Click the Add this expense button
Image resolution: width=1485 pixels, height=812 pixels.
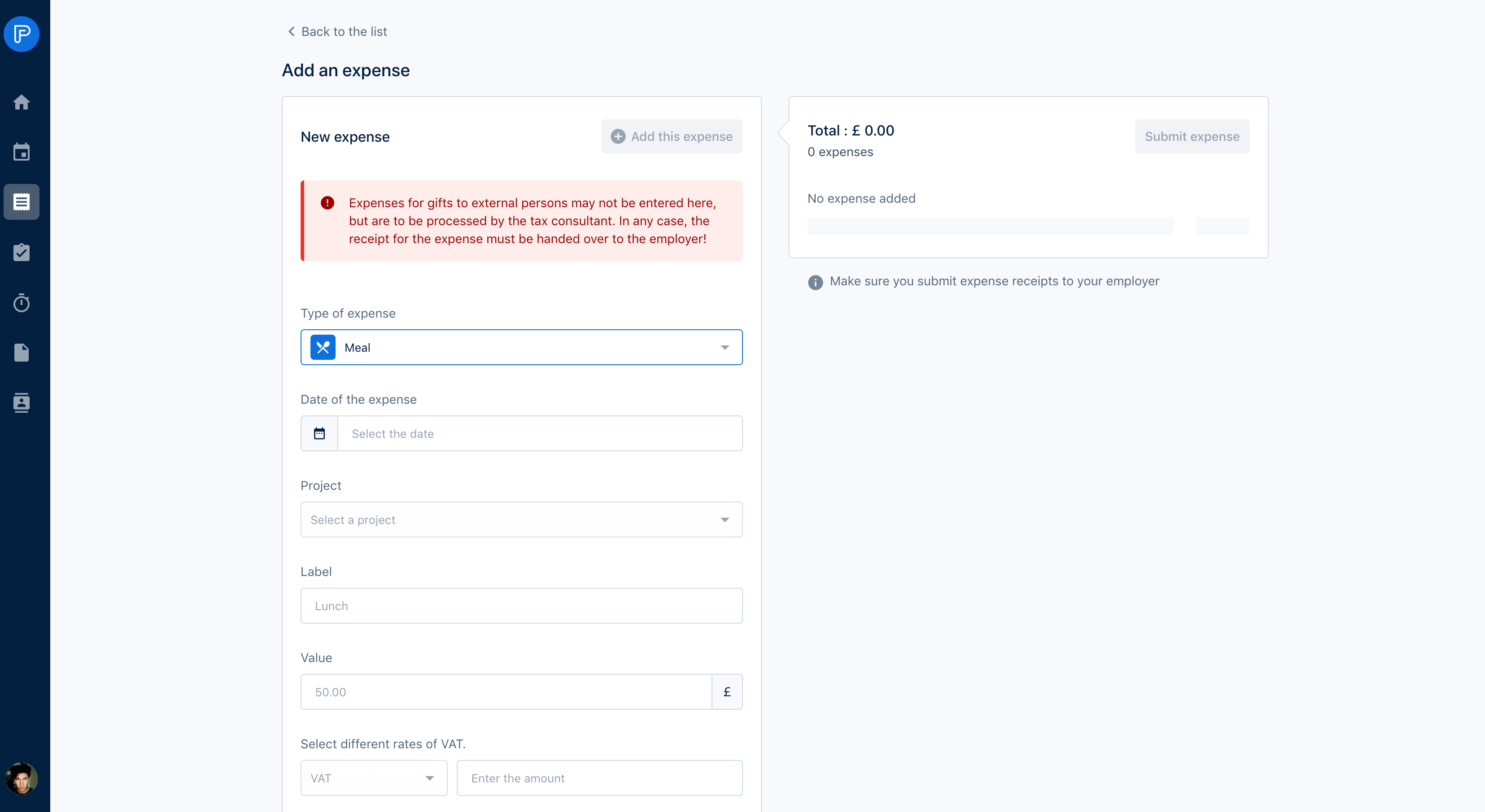tap(672, 136)
